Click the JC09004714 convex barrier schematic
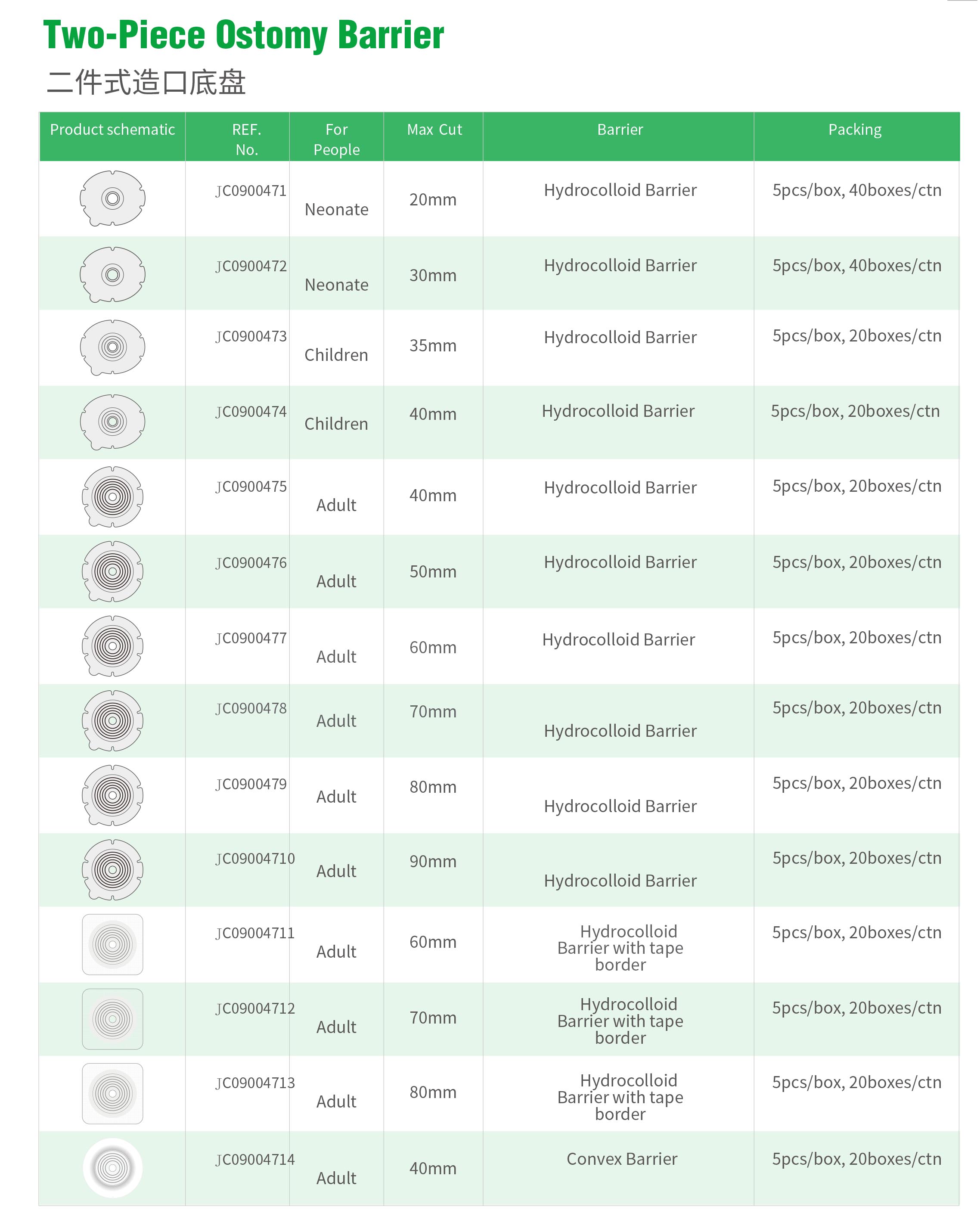Viewport: 980px width, 1210px height. pos(112,1168)
